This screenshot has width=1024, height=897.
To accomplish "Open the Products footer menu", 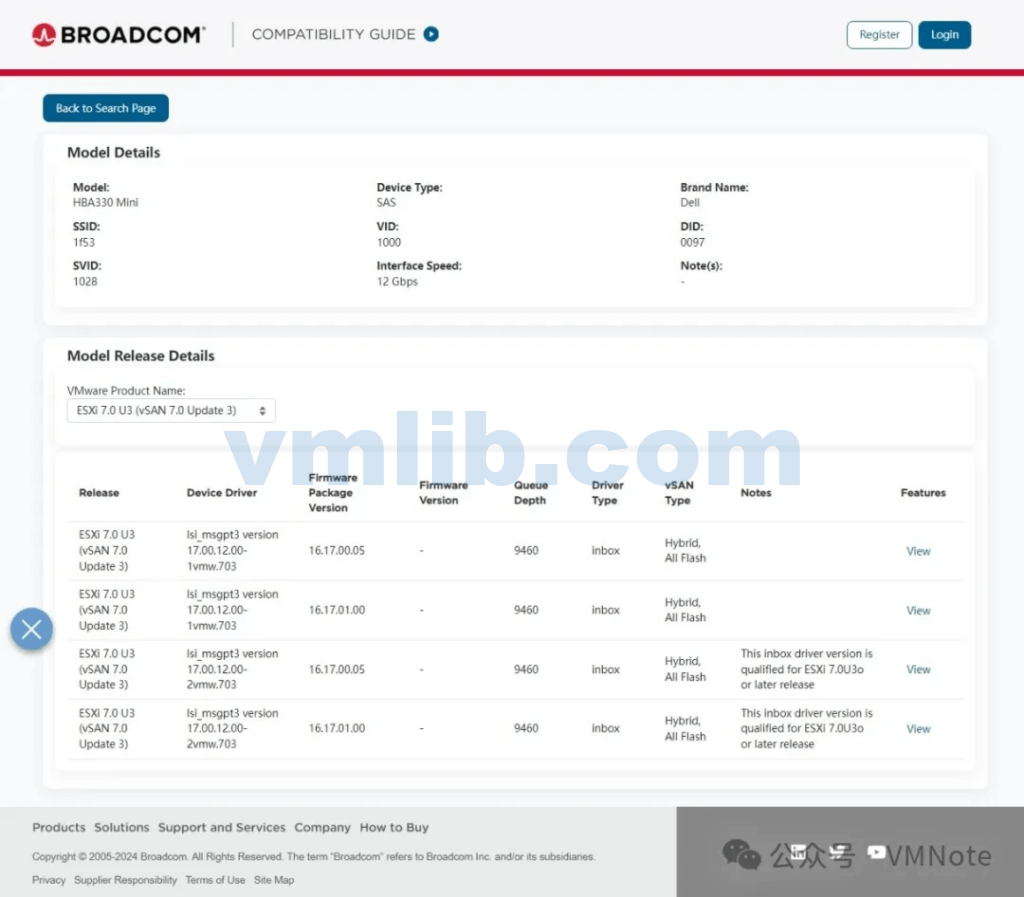I will [59, 828].
